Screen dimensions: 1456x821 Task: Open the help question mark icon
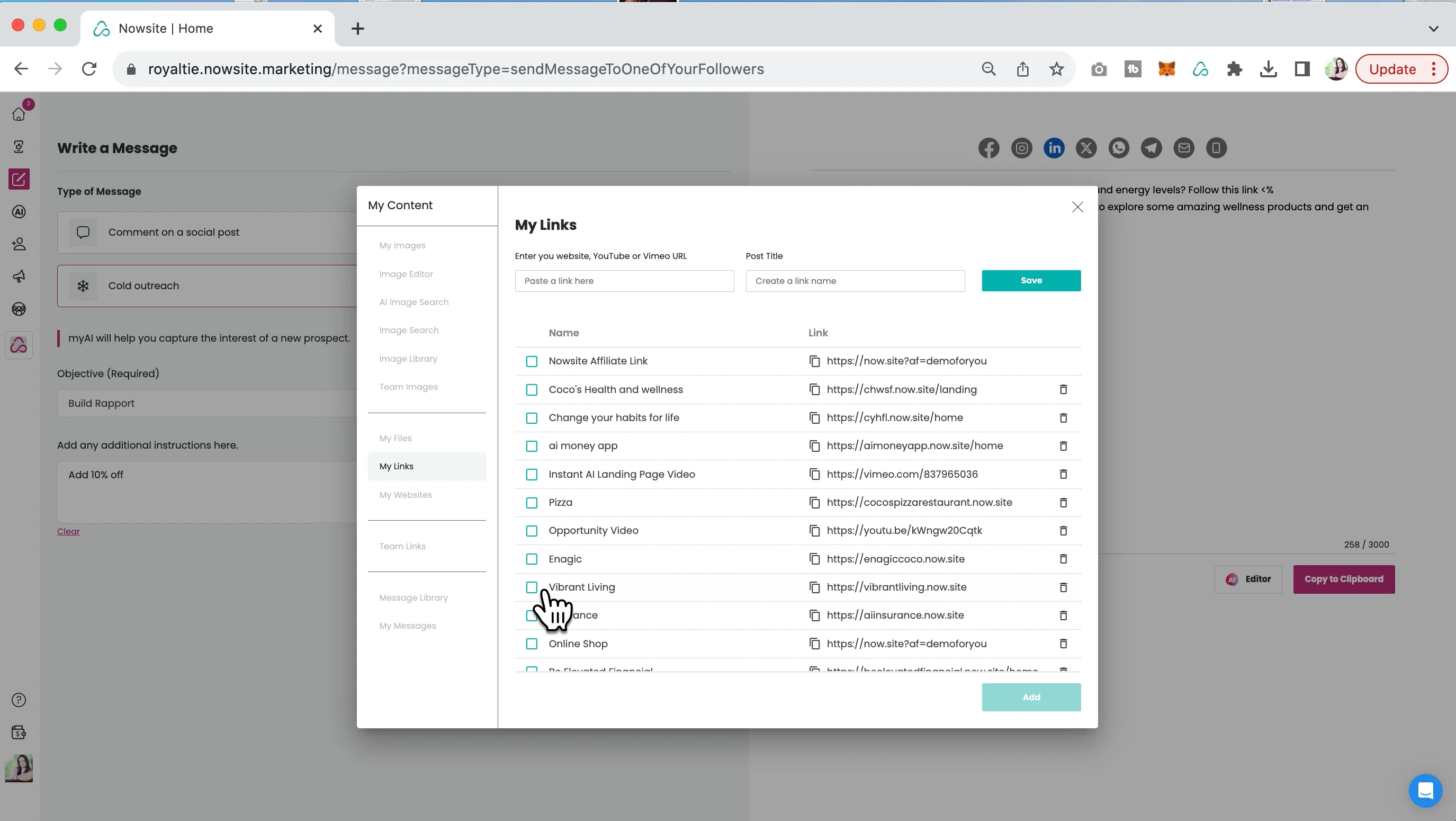[x=19, y=699]
